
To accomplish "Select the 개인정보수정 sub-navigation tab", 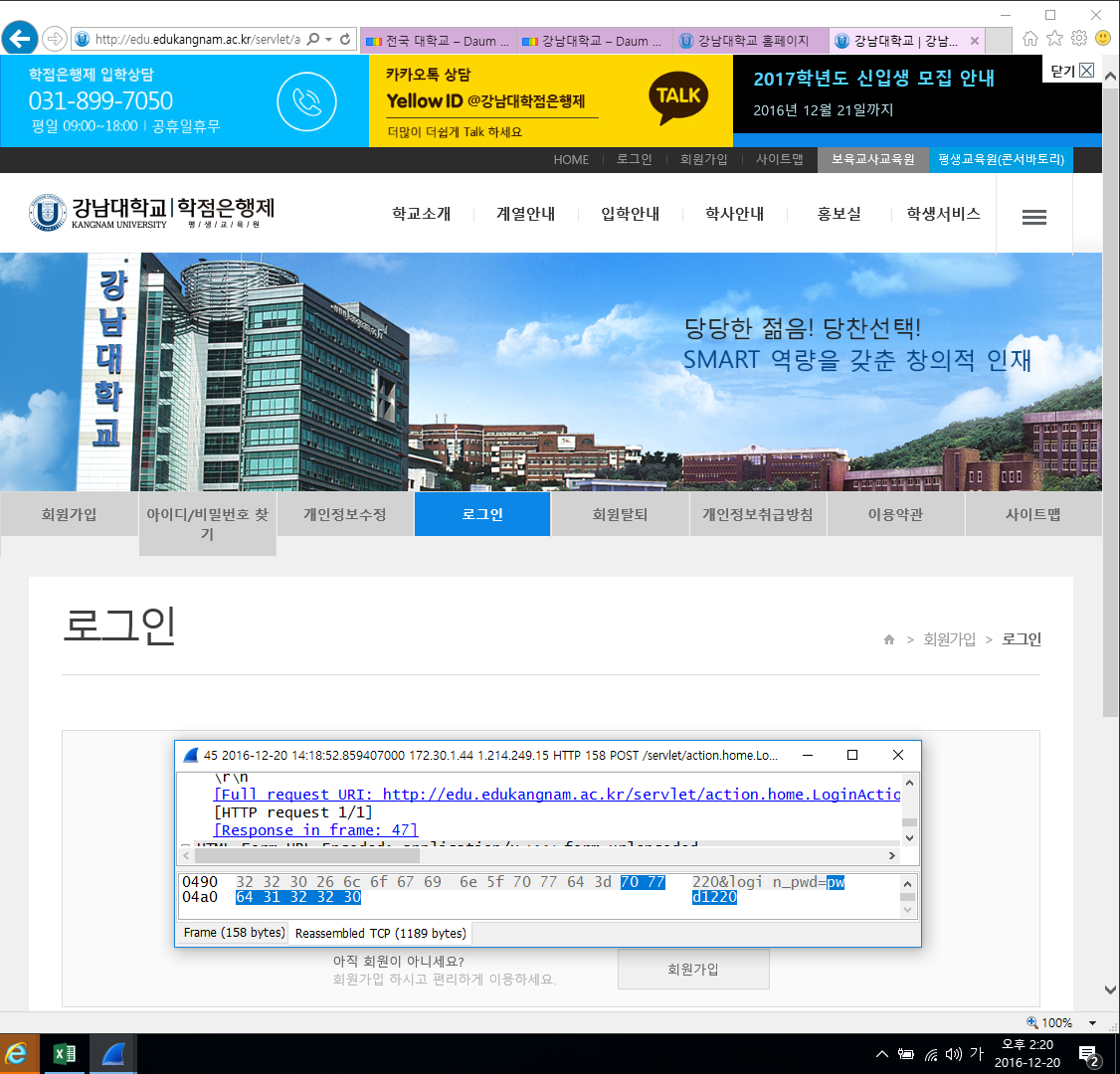I will coord(345,514).
